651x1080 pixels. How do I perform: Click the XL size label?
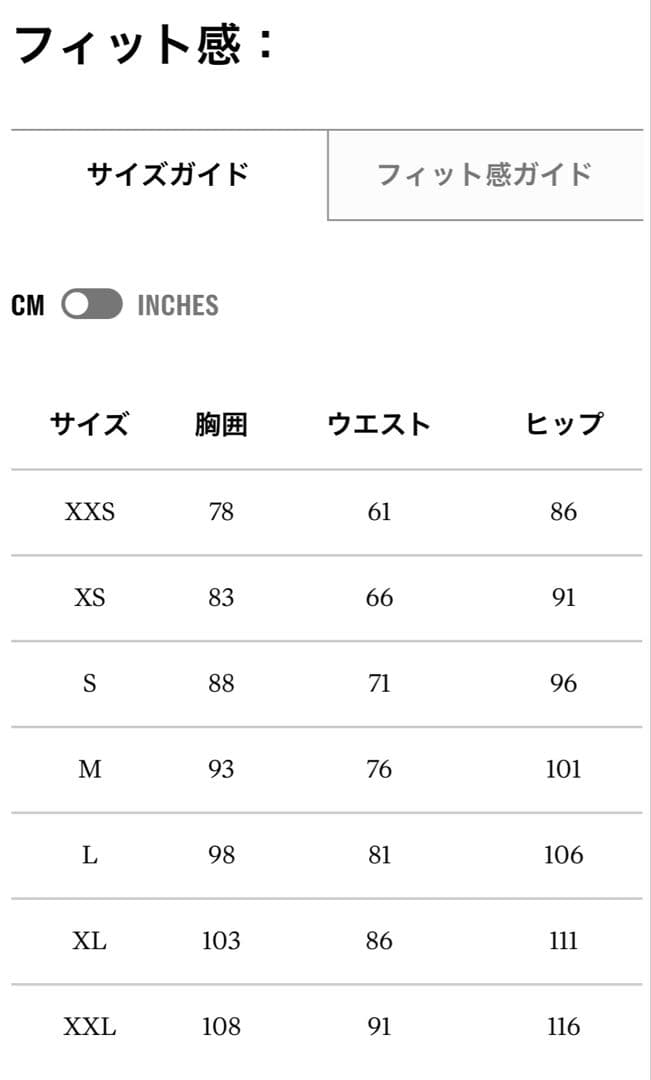(x=89, y=940)
